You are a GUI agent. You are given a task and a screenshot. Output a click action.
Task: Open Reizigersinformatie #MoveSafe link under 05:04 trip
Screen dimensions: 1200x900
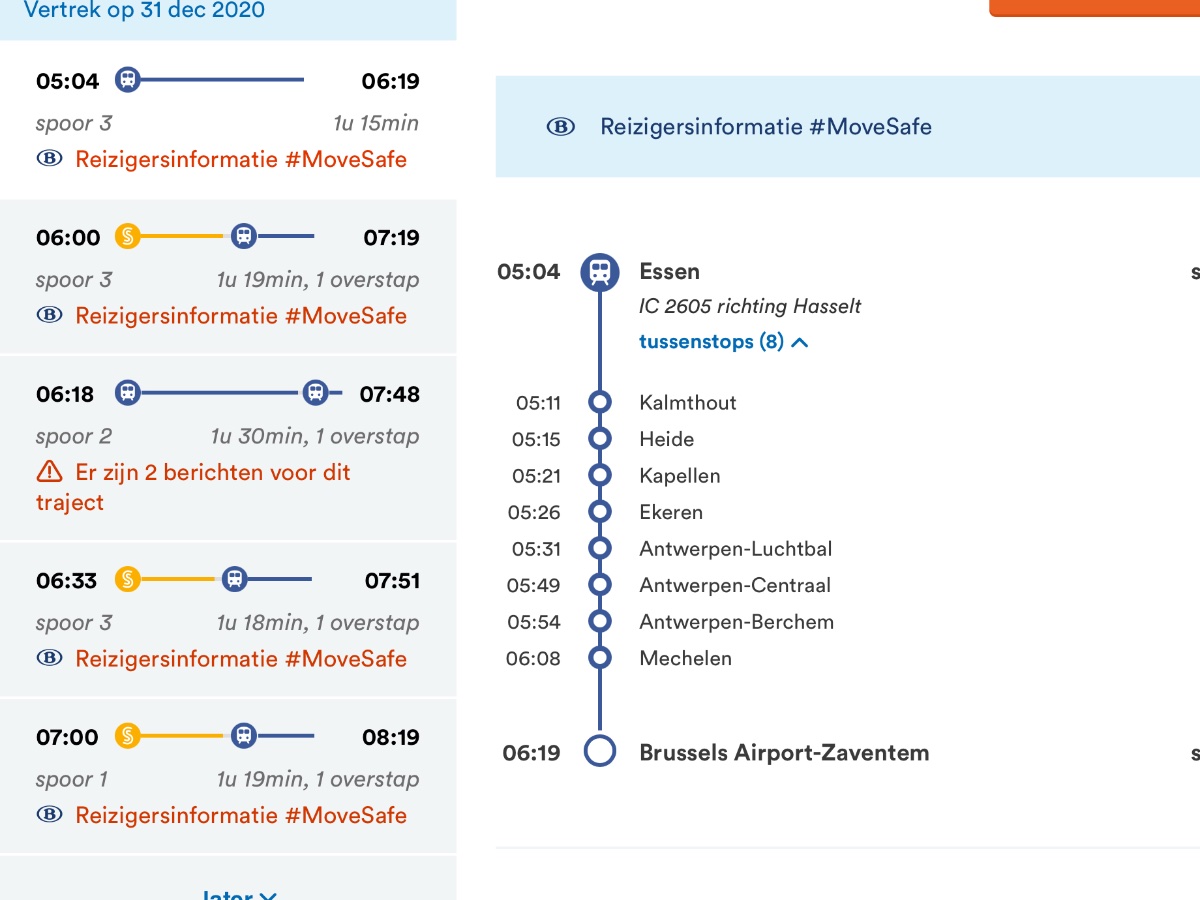pos(241,159)
